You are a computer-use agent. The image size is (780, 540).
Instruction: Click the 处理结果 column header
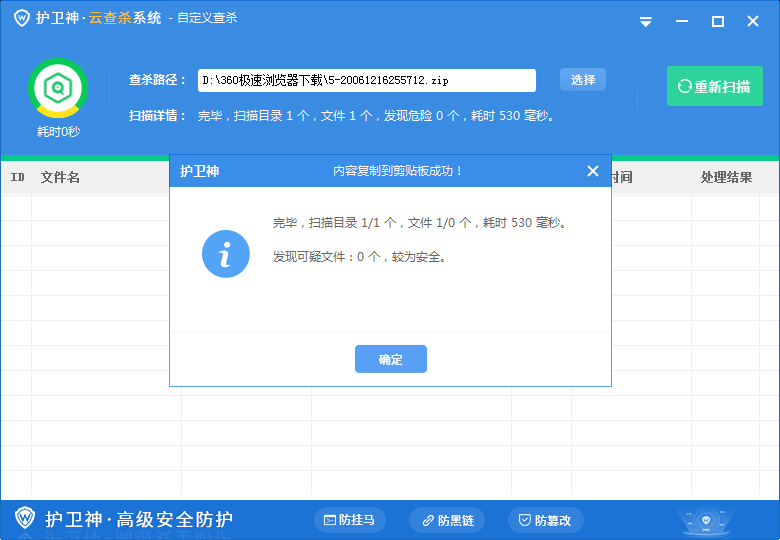[726, 177]
